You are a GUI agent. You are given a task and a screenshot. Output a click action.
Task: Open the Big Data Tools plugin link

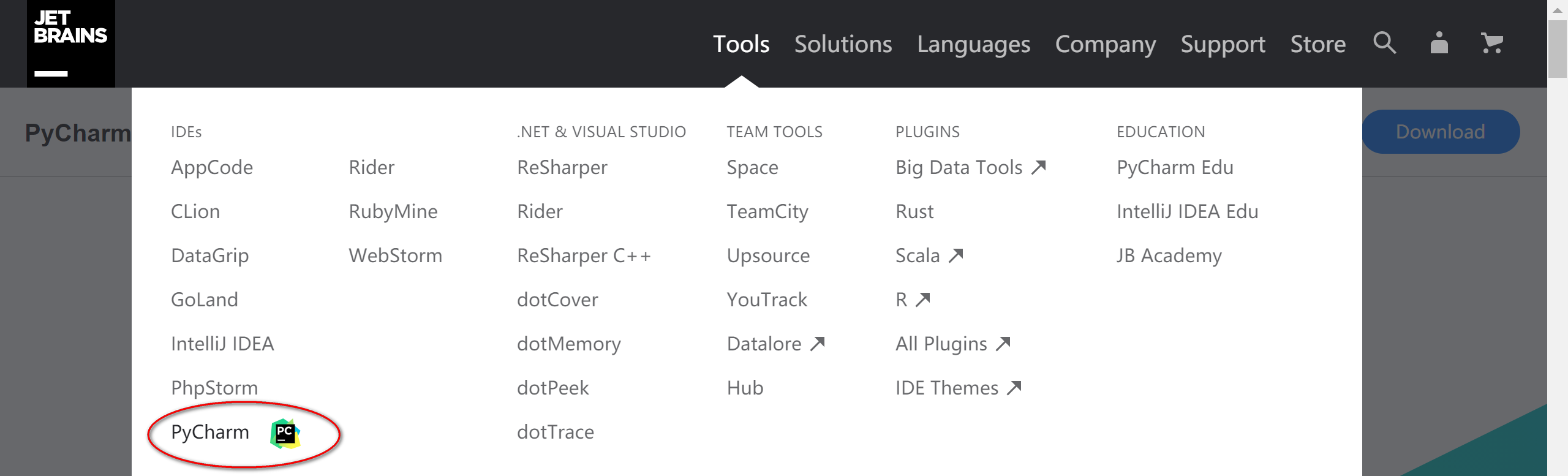(x=970, y=167)
